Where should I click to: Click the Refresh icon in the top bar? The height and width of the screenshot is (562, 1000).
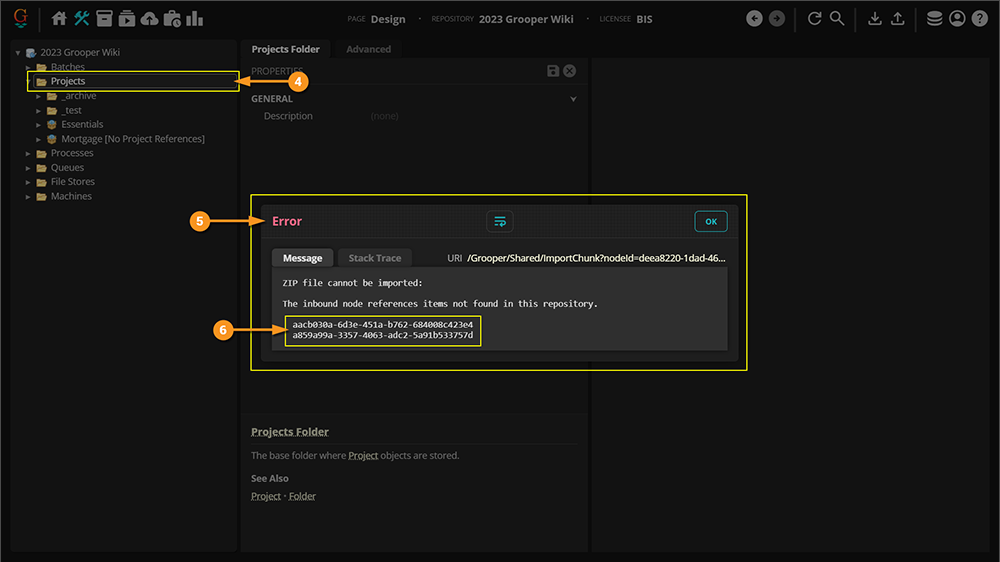coord(814,19)
